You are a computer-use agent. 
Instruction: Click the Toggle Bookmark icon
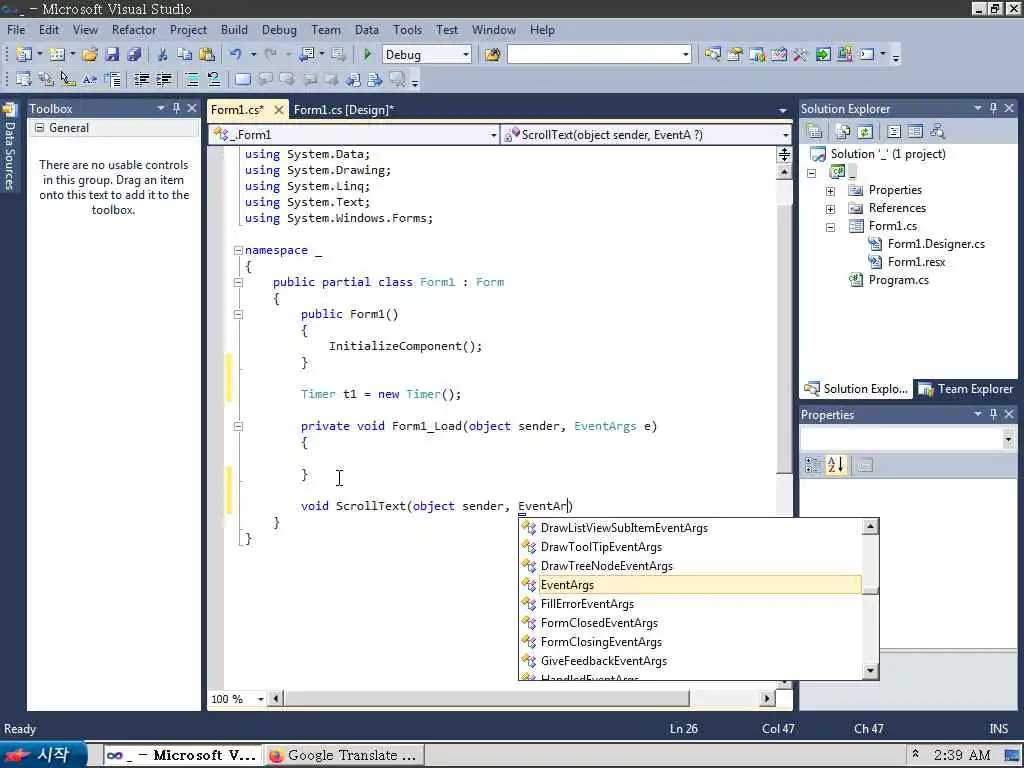coord(242,80)
